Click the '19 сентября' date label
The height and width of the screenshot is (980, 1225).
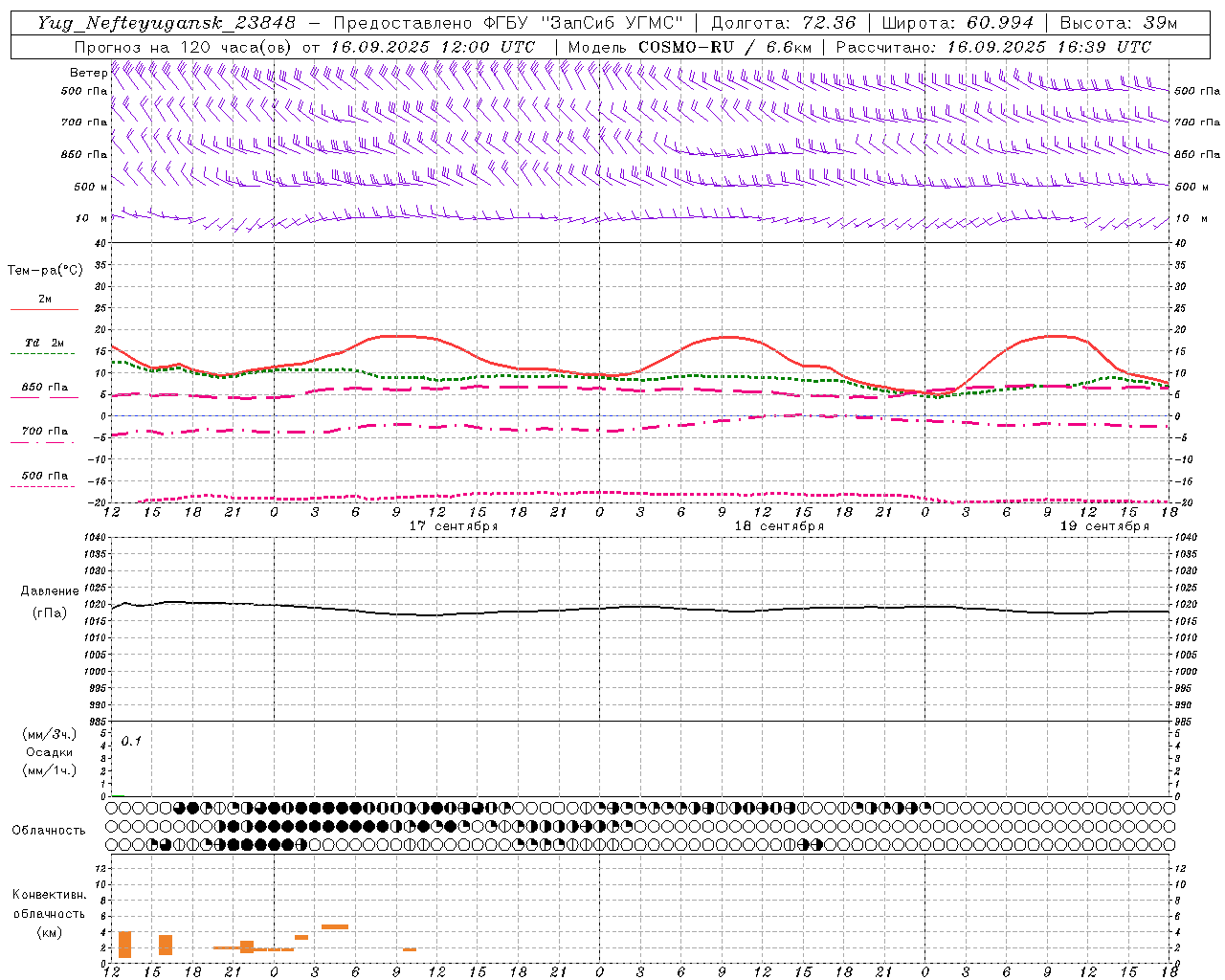1104,526
